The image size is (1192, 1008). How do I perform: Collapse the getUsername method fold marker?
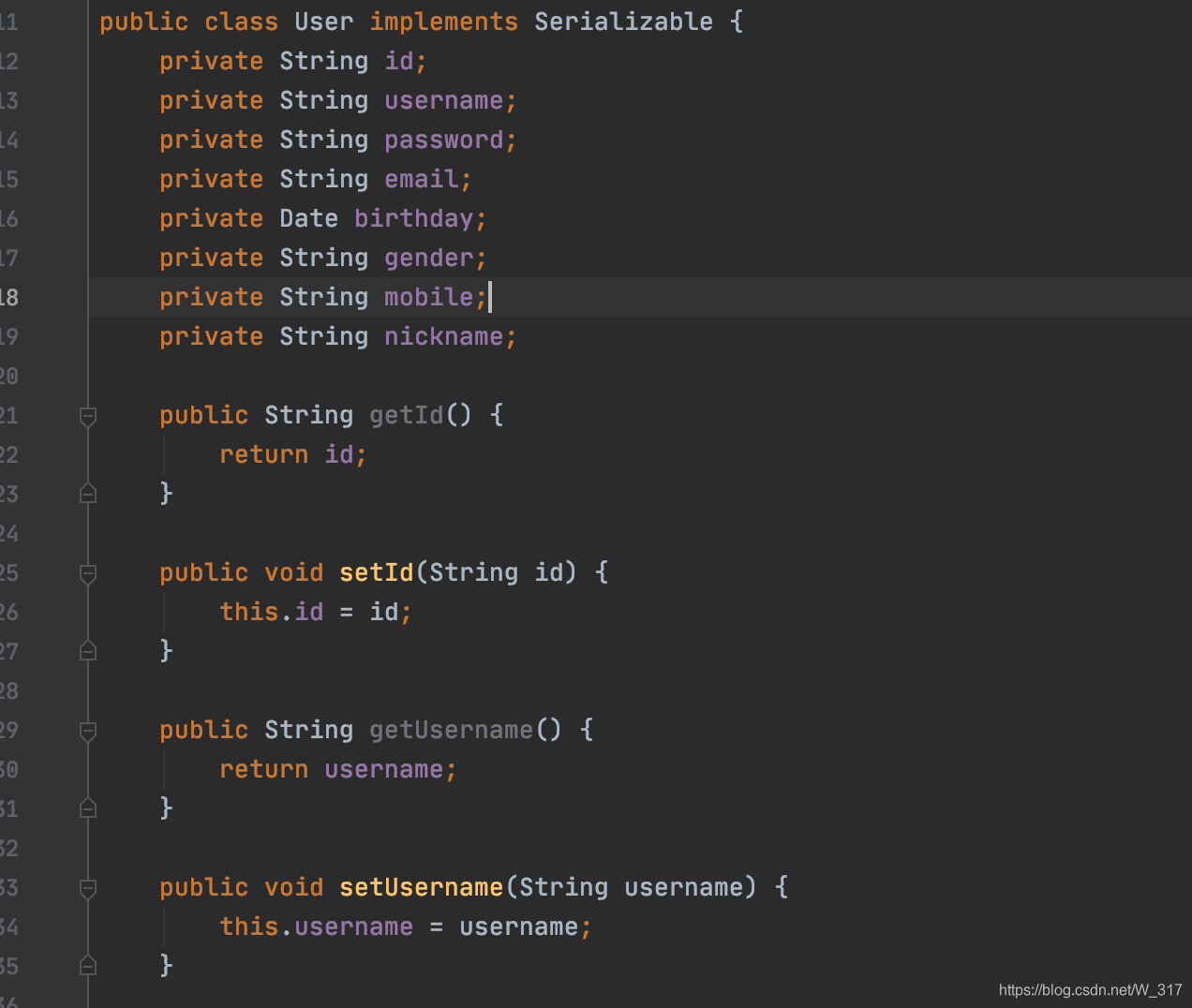point(88,732)
